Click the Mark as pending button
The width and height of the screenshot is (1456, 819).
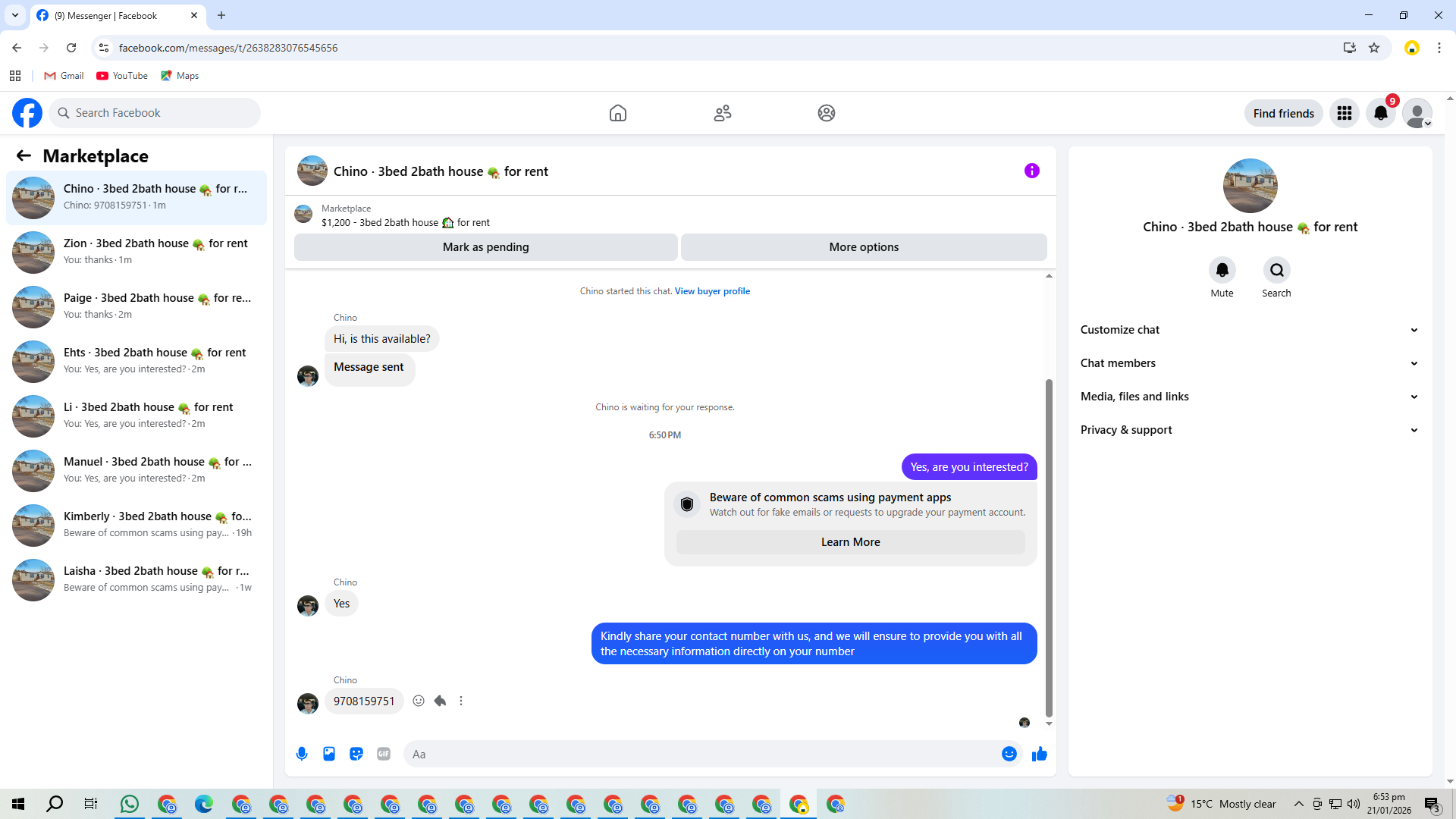point(485,247)
